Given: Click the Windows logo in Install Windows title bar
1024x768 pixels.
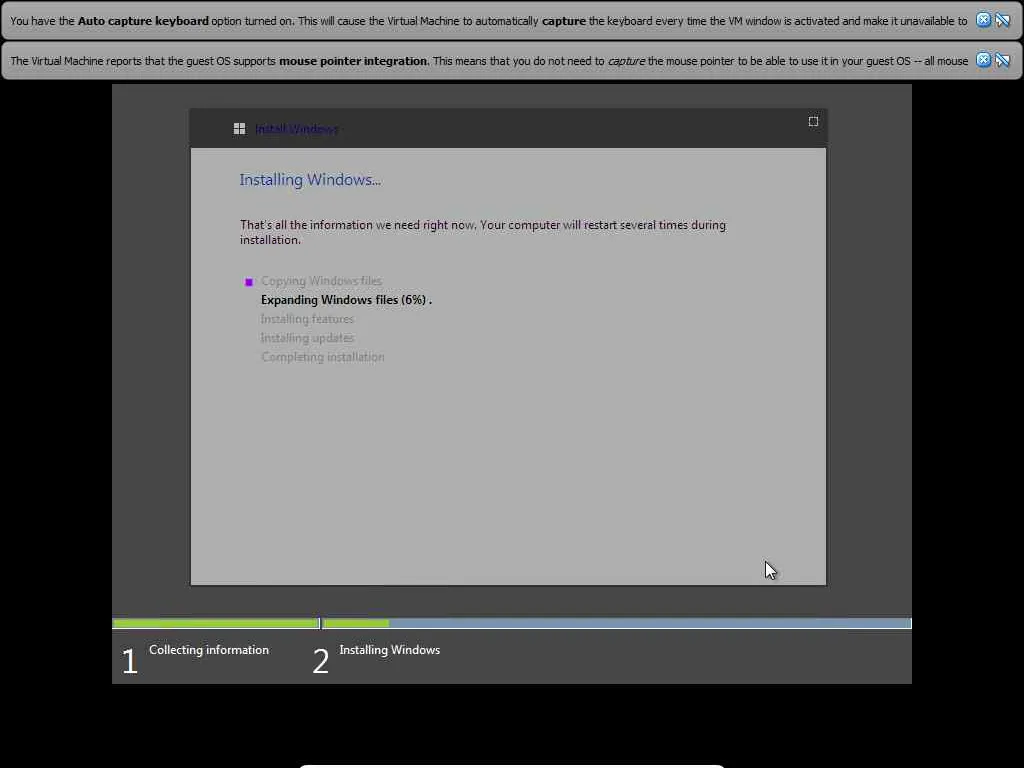Looking at the screenshot, I should coord(240,129).
